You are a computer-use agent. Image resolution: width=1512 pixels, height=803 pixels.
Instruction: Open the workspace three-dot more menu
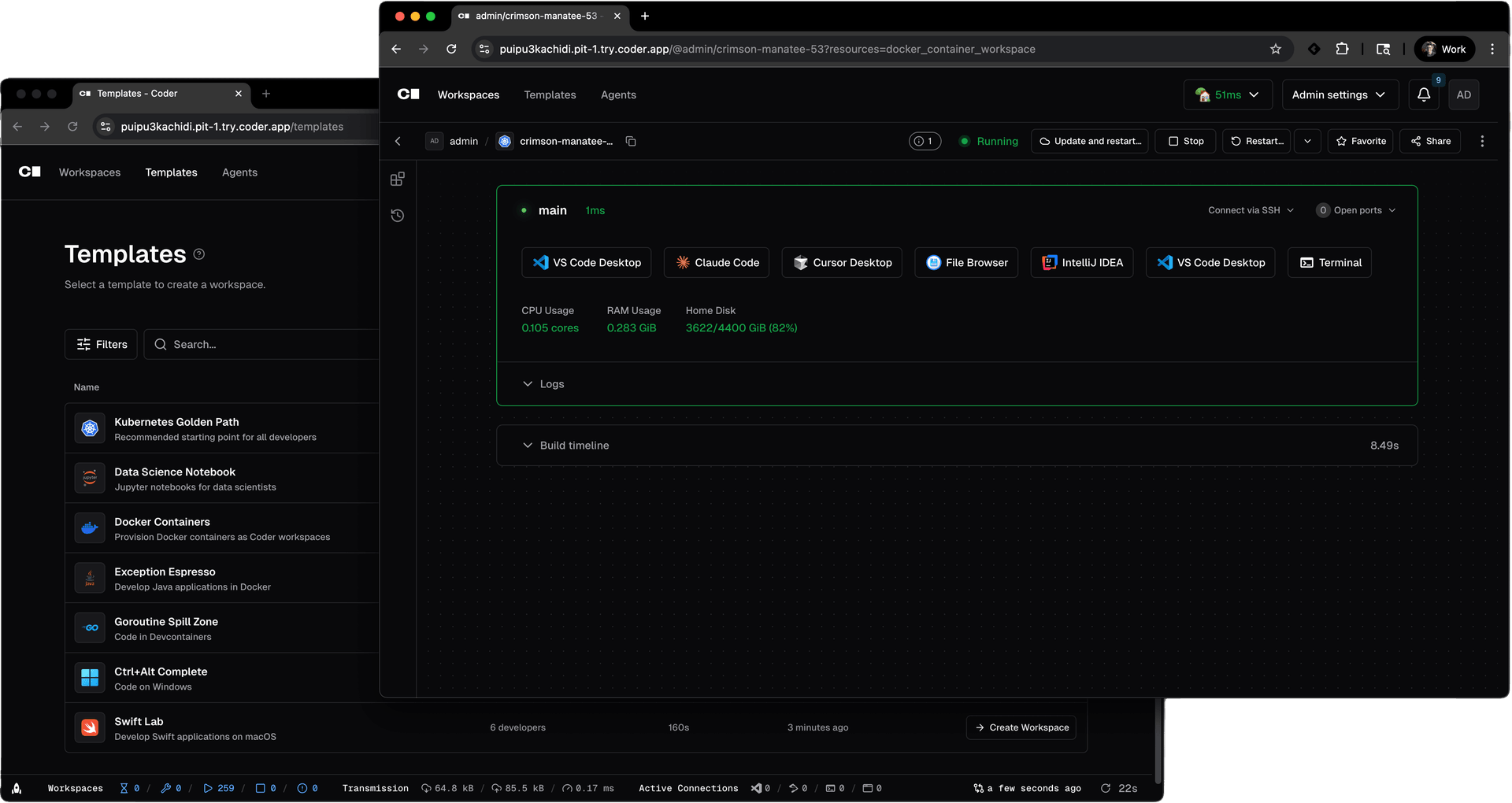point(1482,141)
